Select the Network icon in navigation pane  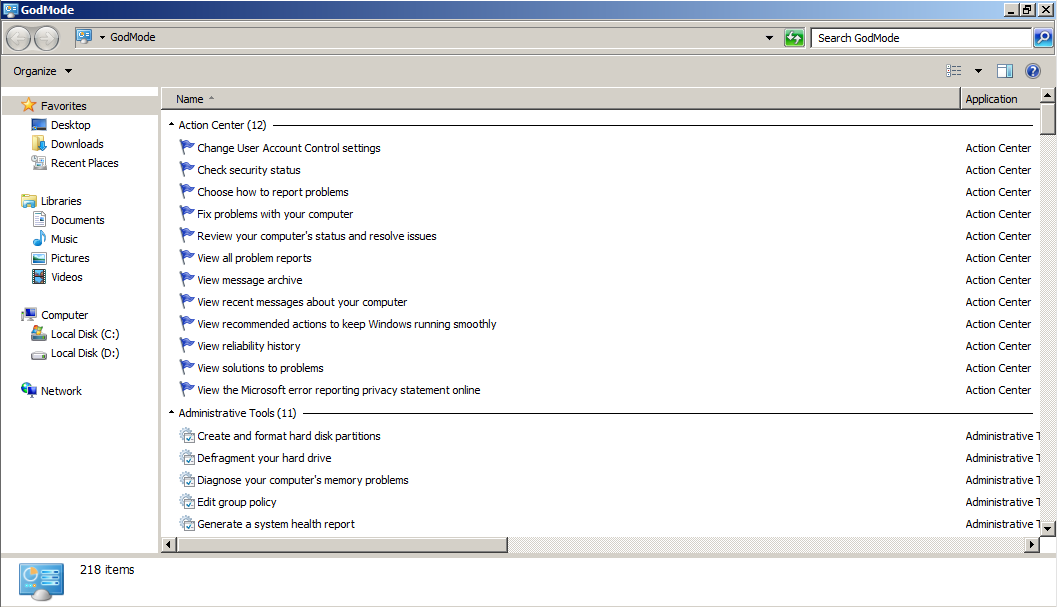coord(29,390)
